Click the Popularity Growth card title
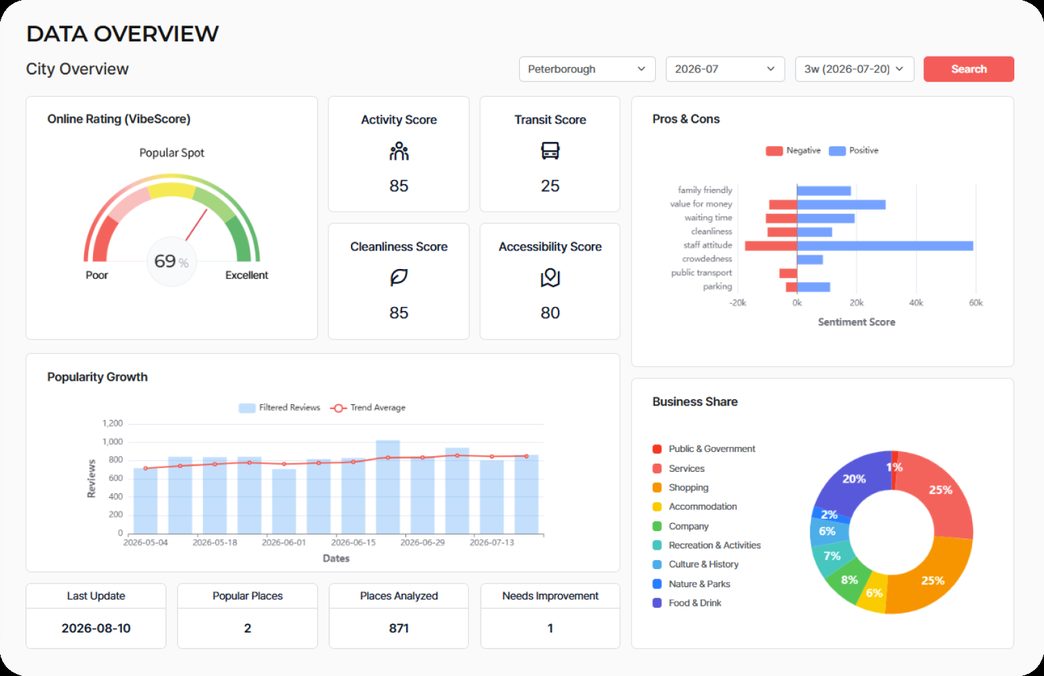1044x676 pixels. coord(97,377)
